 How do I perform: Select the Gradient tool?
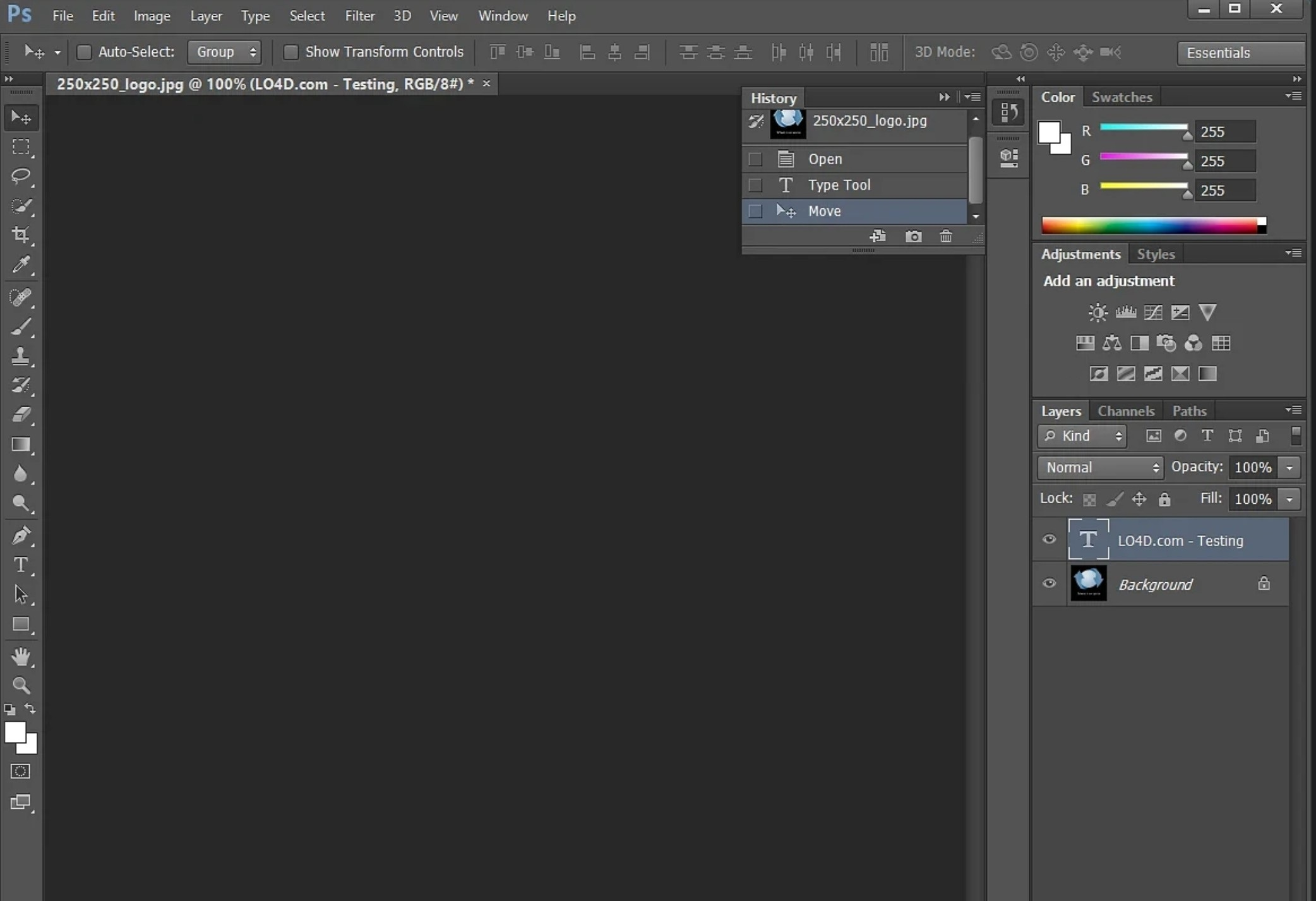21,444
